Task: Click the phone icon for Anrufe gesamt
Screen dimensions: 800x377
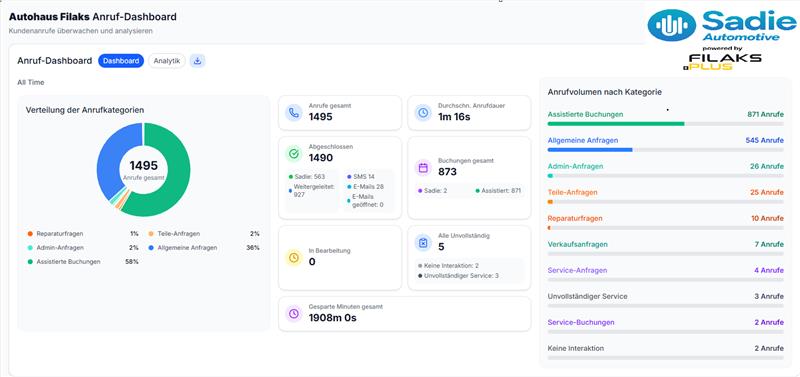Action: [x=293, y=113]
